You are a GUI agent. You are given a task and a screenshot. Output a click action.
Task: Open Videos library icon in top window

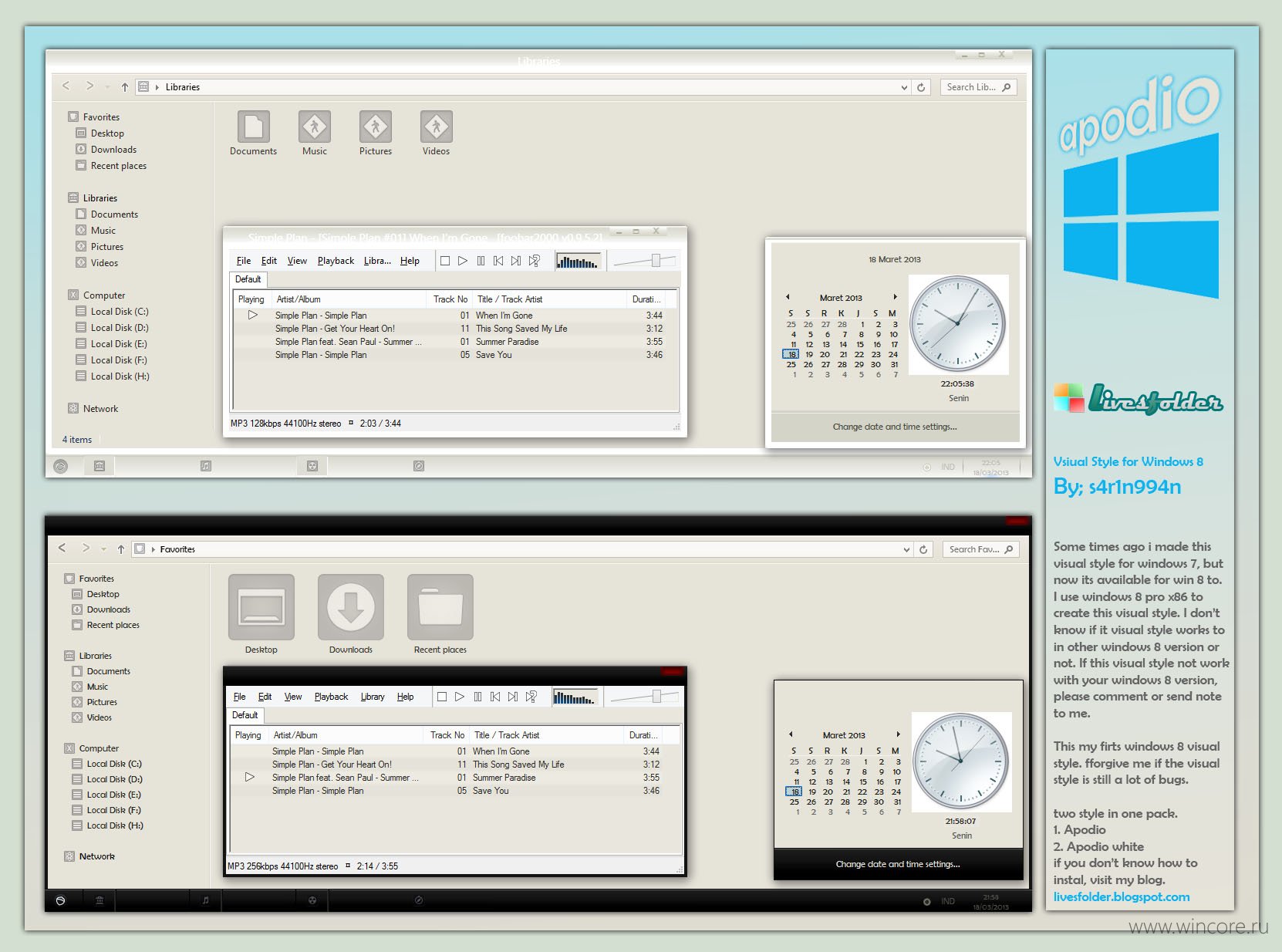click(436, 127)
